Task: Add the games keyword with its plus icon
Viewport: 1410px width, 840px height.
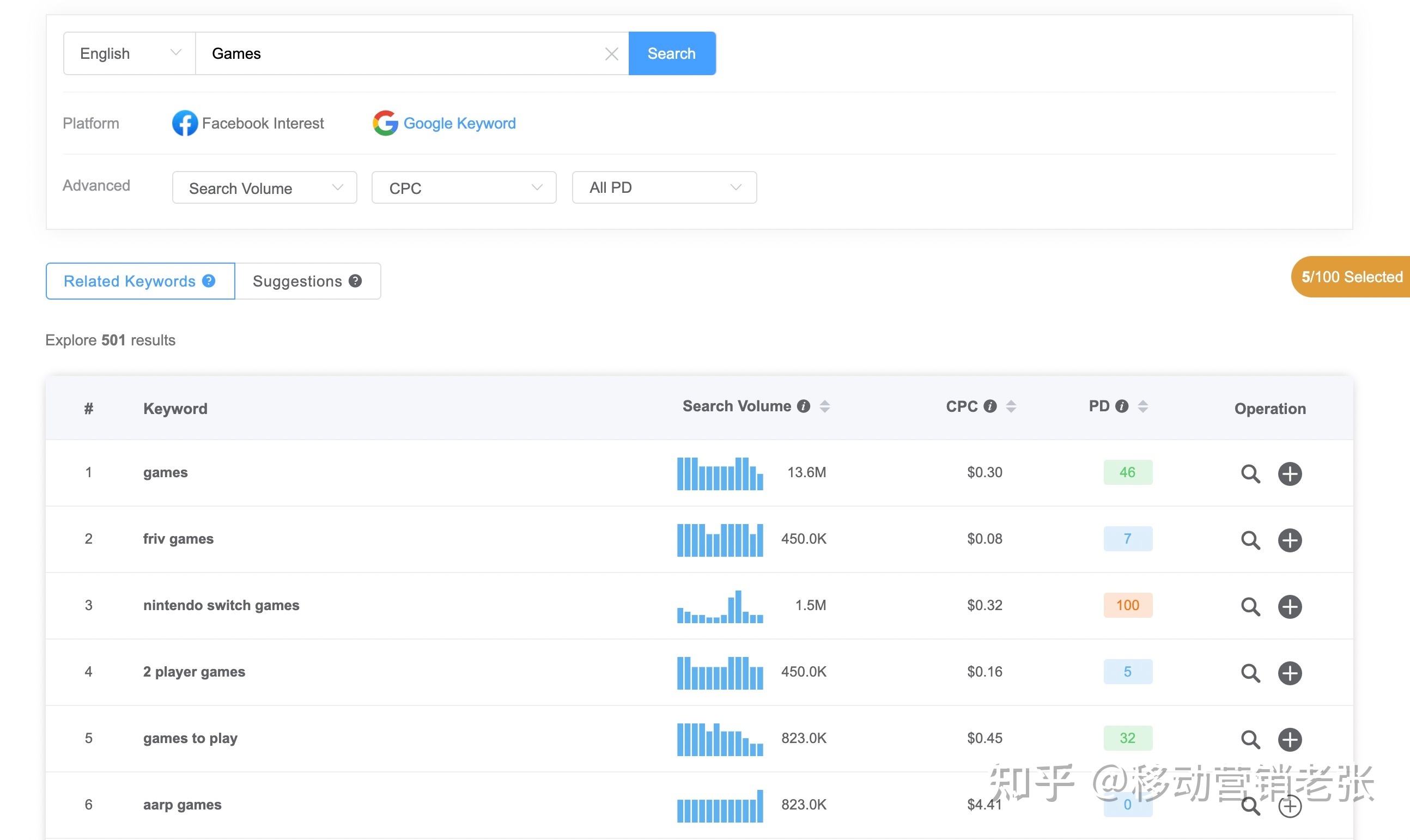Action: point(1290,474)
